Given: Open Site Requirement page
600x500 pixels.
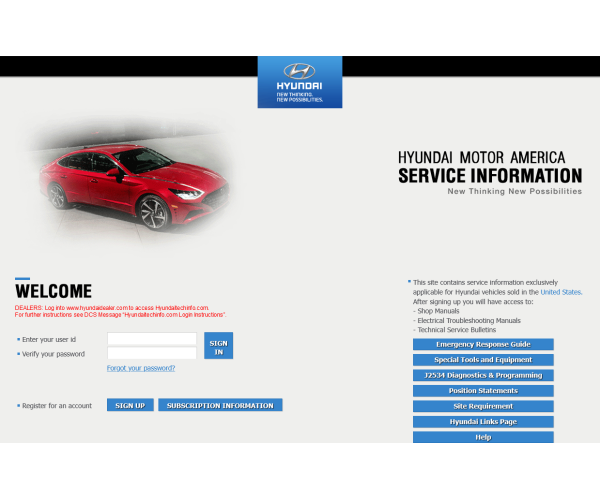Looking at the screenshot, I should tap(483, 406).
